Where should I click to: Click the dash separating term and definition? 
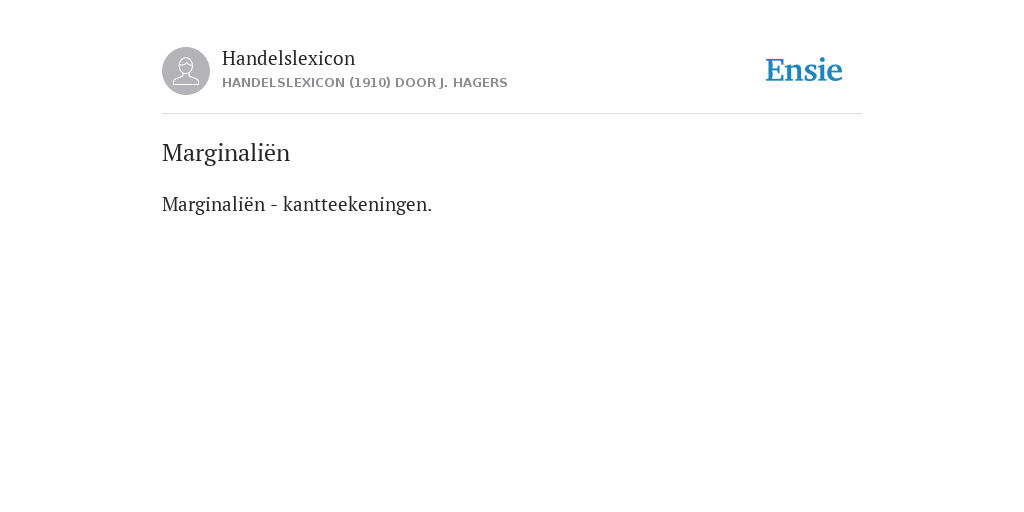click(274, 206)
